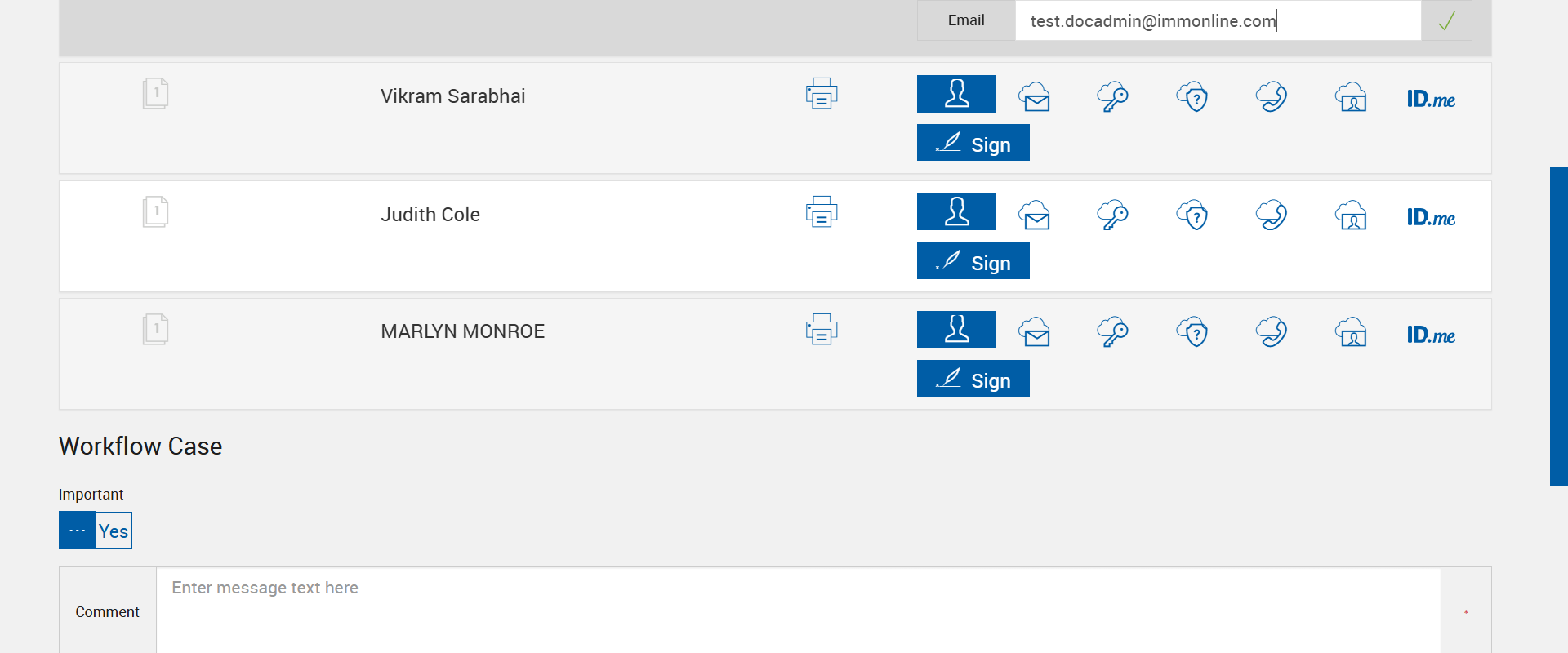Screen dimensions: 1568x653
Task: Click the printer icon for Vikram Sarabhai
Action: click(822, 94)
